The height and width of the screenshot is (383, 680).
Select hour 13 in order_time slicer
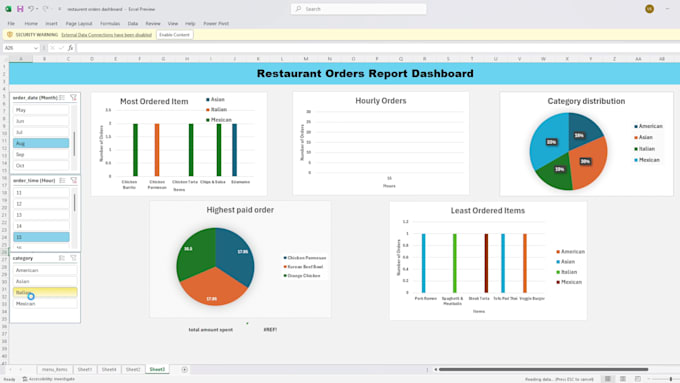pos(41,215)
